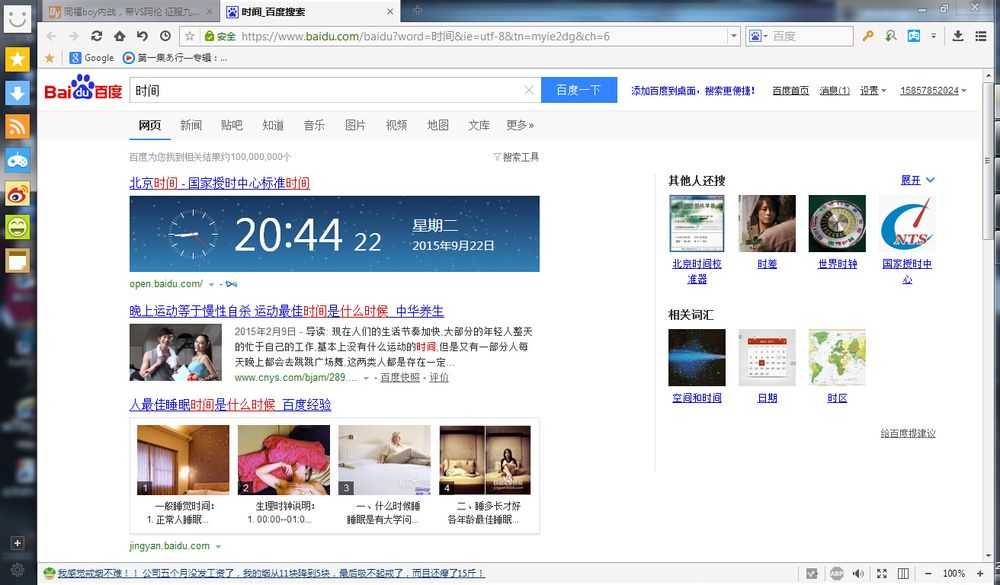This screenshot has height=585, width=1000.
Task: Open the 日期 calendar thumbnail
Action: tap(767, 357)
